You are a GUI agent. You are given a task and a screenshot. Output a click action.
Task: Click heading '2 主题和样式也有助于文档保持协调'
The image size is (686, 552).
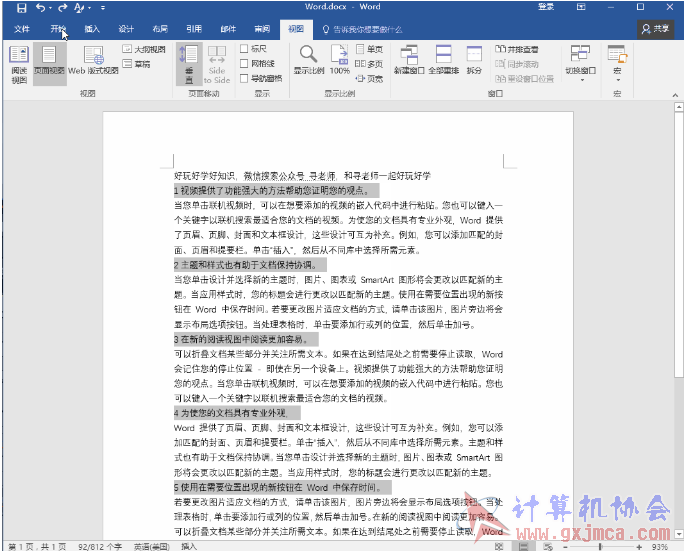tap(245, 265)
